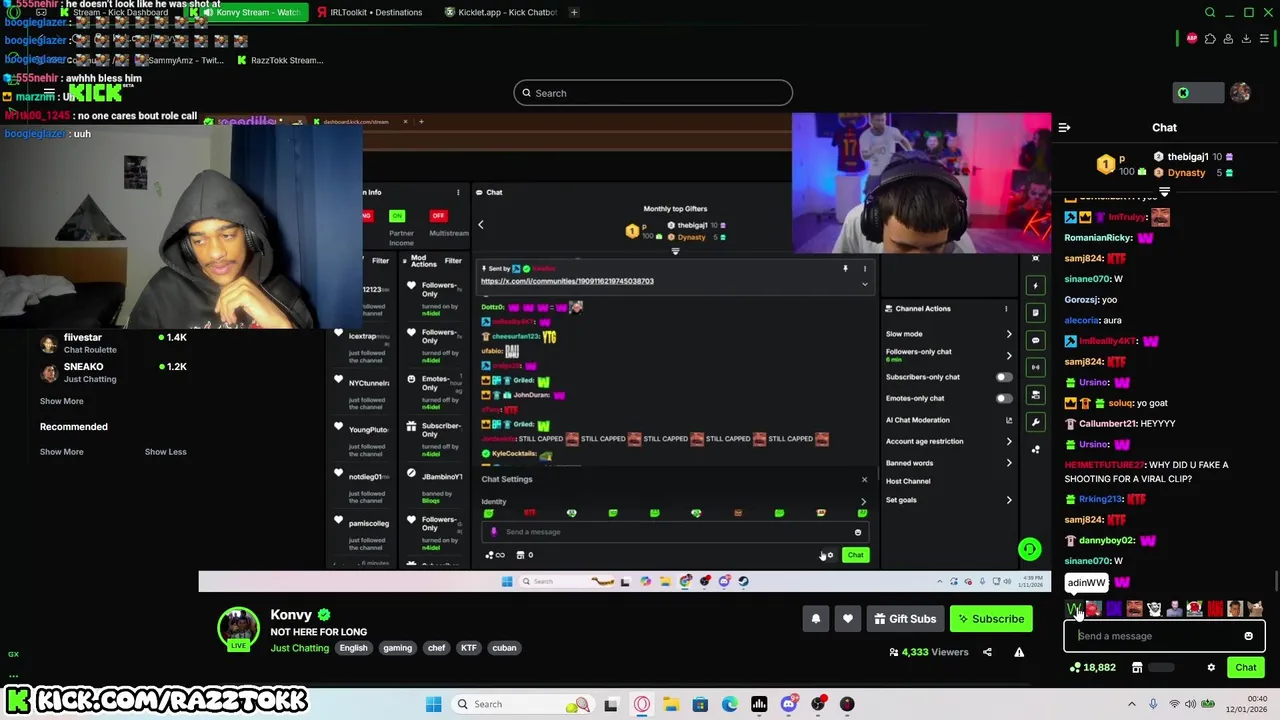Open a new browser tab
The image size is (1280, 720).
tap(574, 12)
